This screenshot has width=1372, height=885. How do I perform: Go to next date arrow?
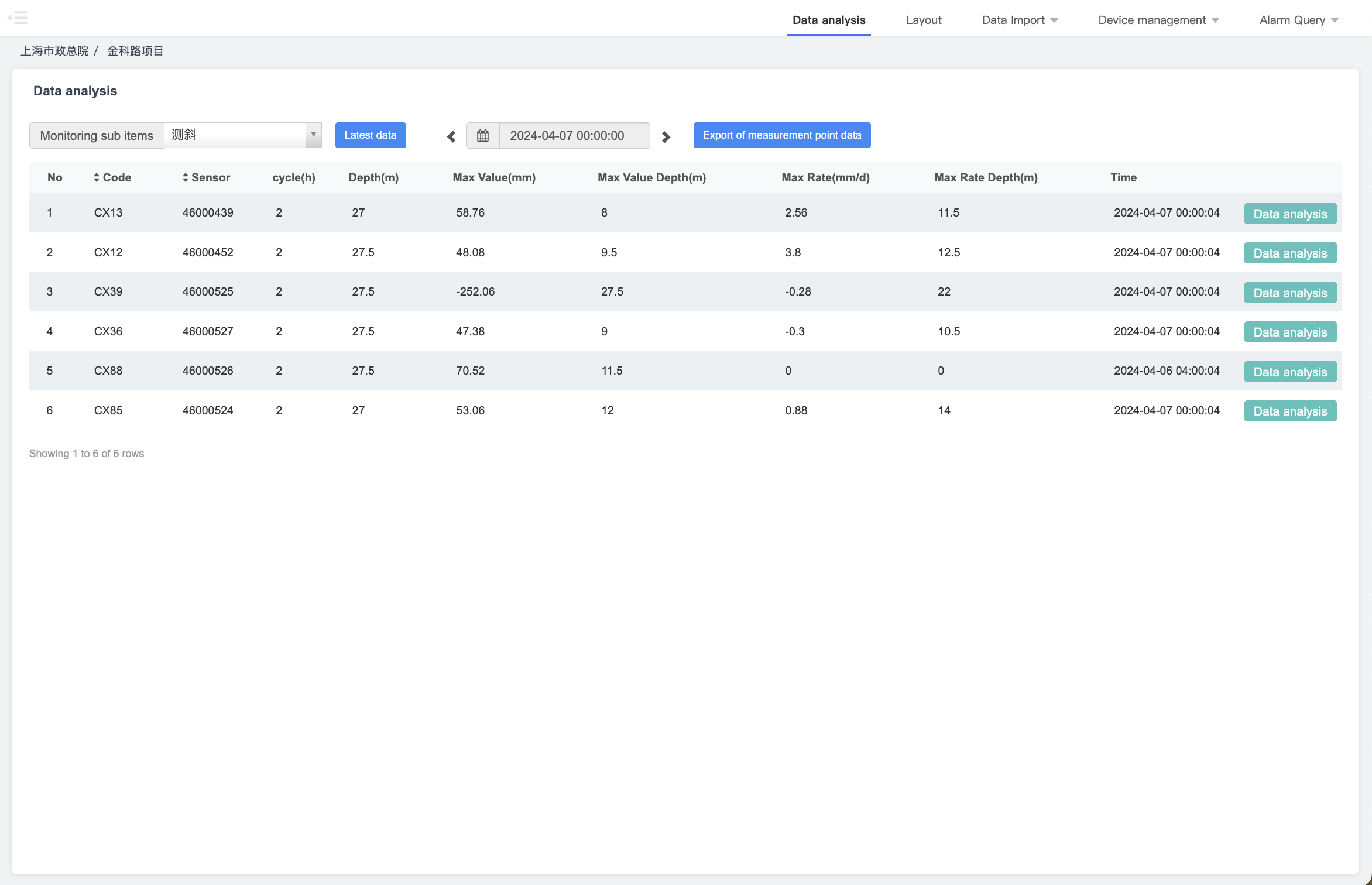[666, 136]
